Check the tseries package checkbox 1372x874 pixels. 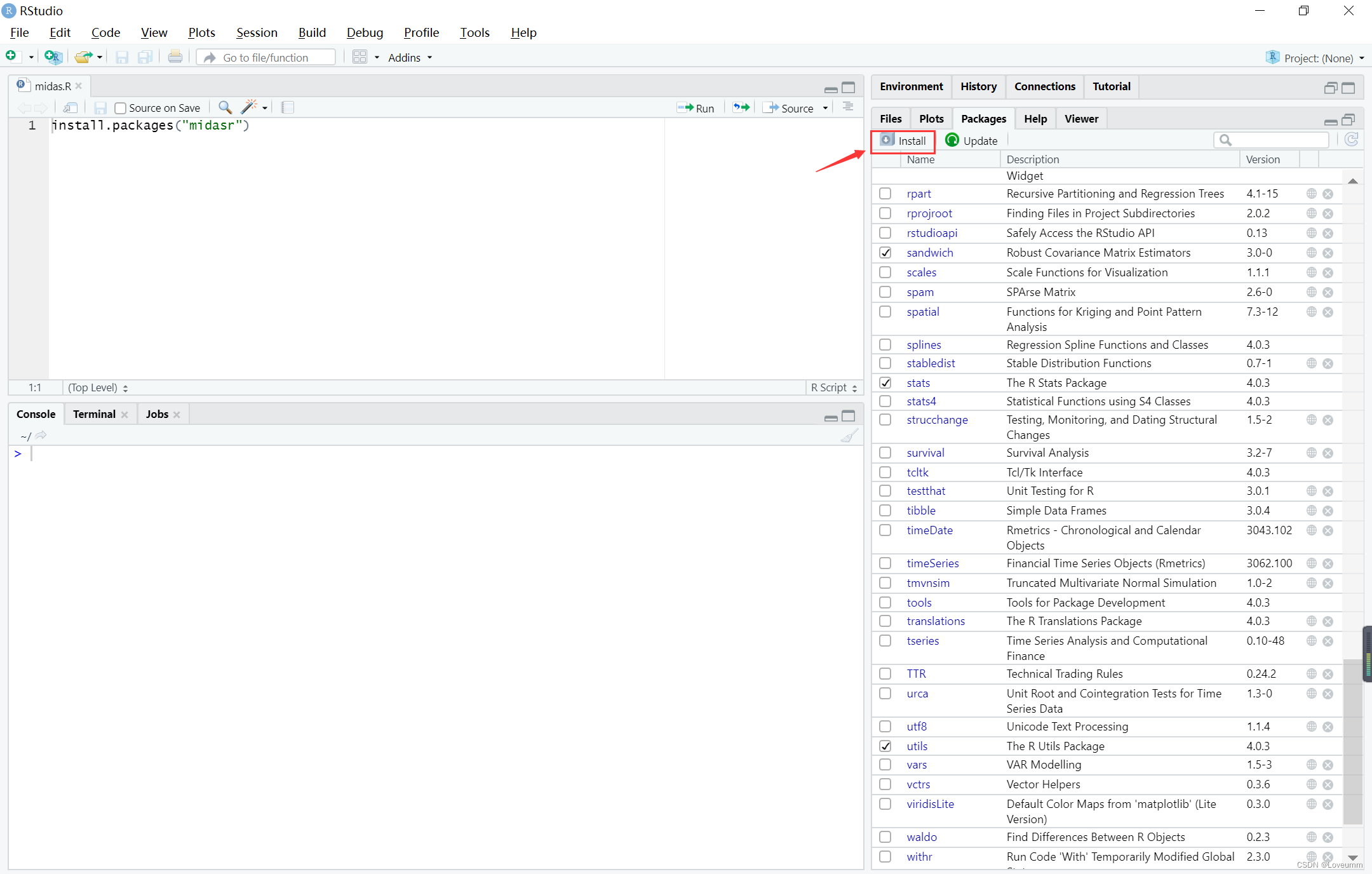click(x=885, y=641)
